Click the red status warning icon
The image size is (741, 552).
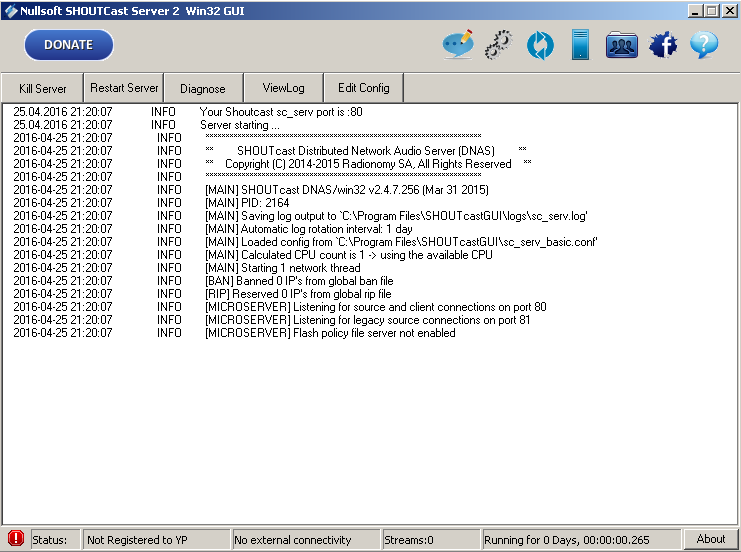(16, 538)
